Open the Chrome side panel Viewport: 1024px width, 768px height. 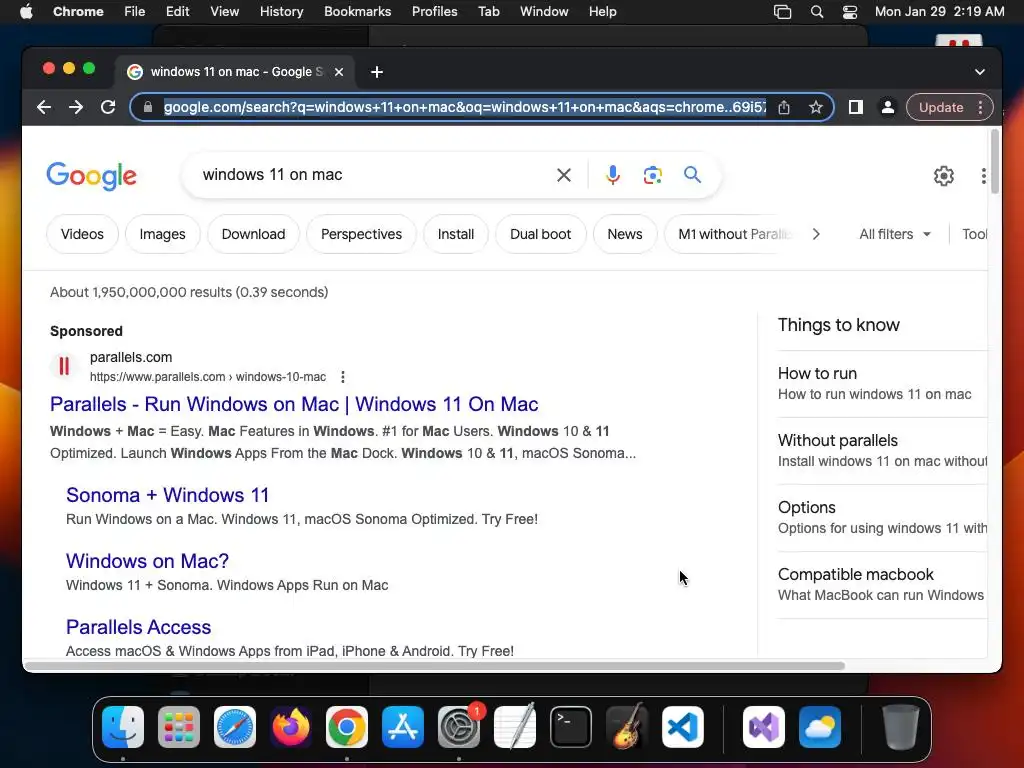[856, 107]
